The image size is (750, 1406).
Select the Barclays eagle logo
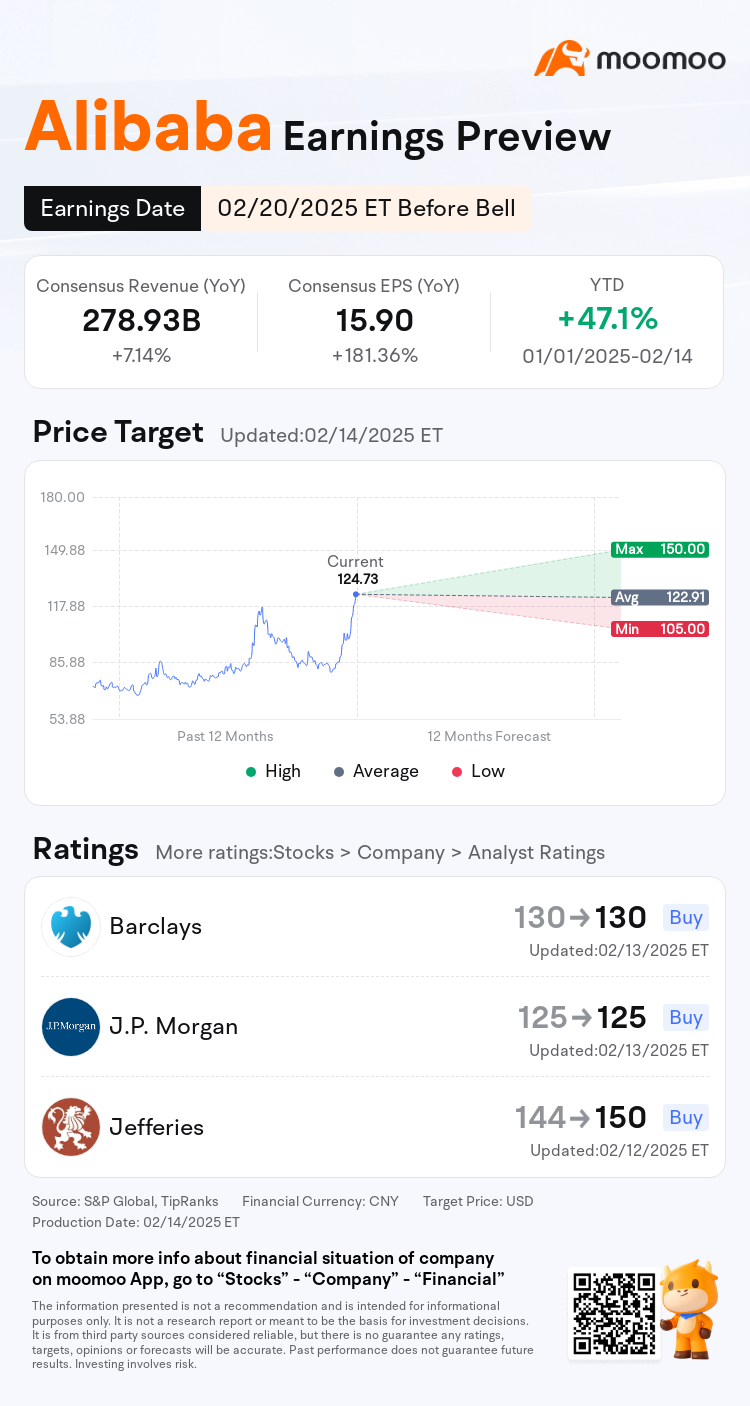coord(71,927)
